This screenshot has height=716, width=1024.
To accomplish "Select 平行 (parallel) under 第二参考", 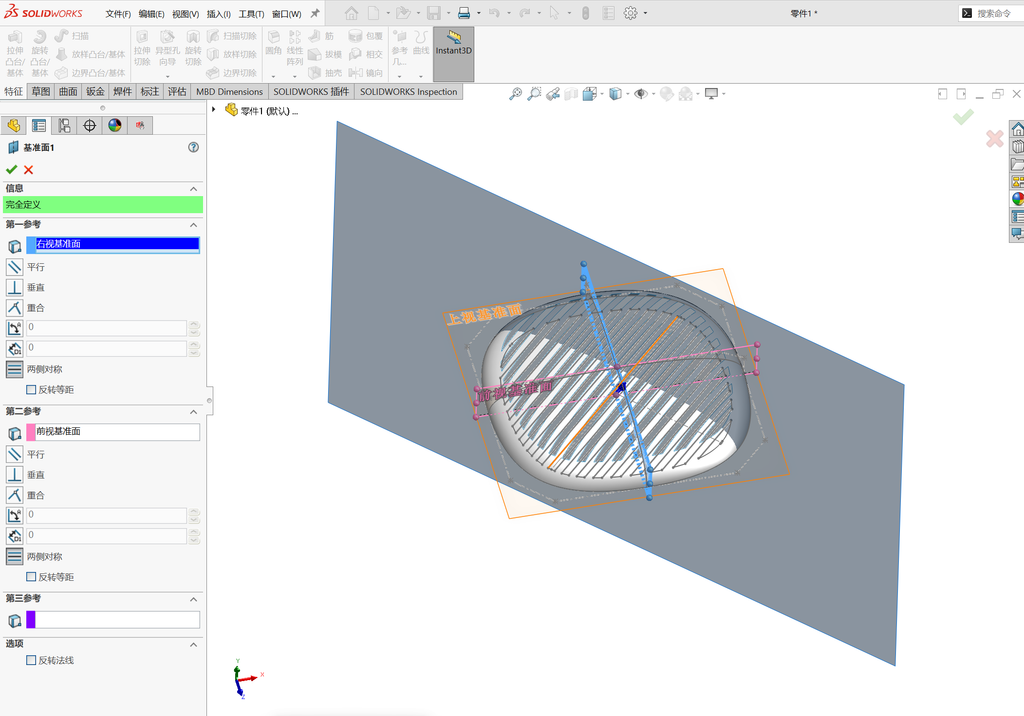I will [x=14, y=454].
